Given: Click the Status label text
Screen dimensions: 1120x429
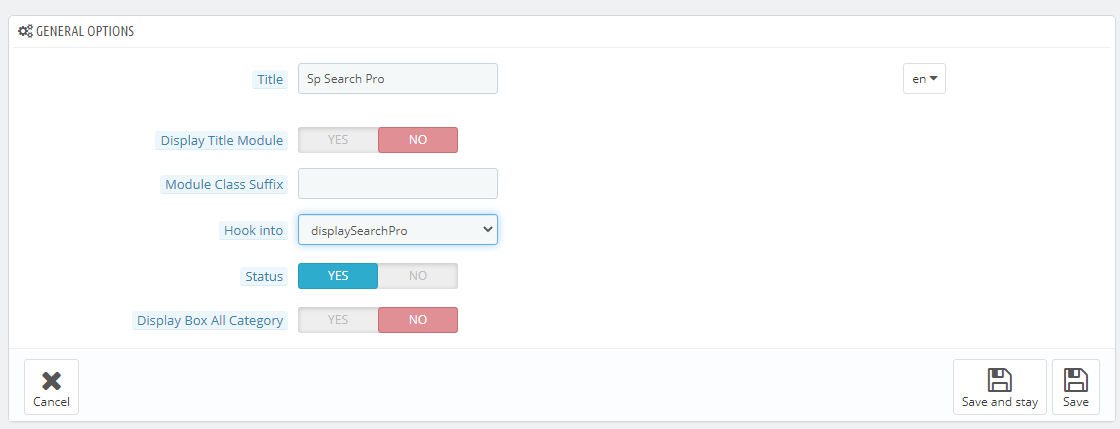Looking at the screenshot, I should [264, 276].
